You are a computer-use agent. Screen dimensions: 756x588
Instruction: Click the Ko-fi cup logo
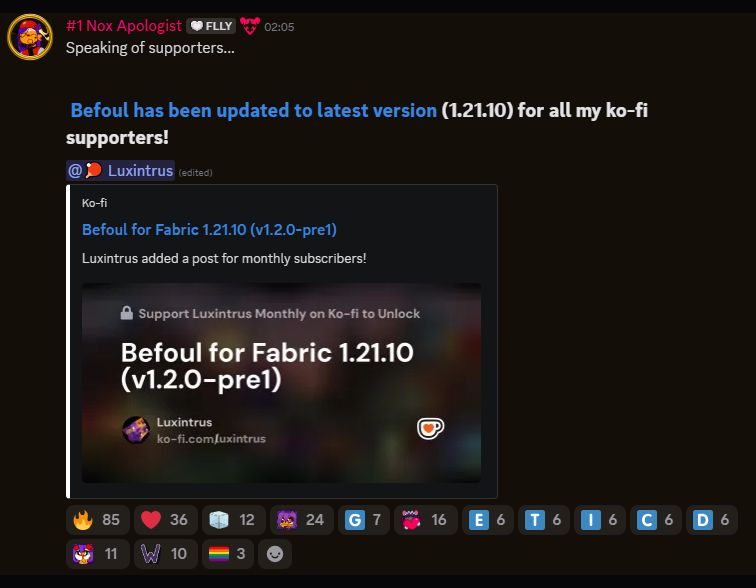430,428
